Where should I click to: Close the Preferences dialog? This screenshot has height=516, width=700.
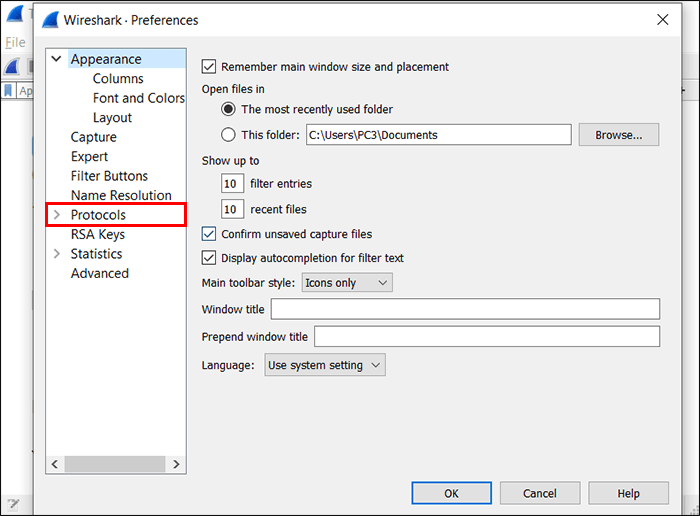[662, 20]
